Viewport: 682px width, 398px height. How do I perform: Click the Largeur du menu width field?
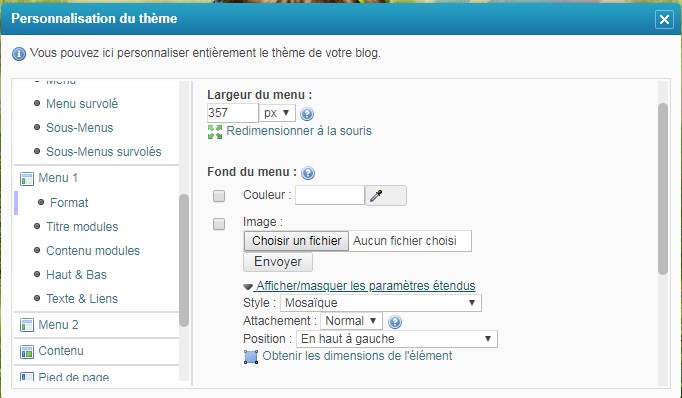(x=233, y=113)
